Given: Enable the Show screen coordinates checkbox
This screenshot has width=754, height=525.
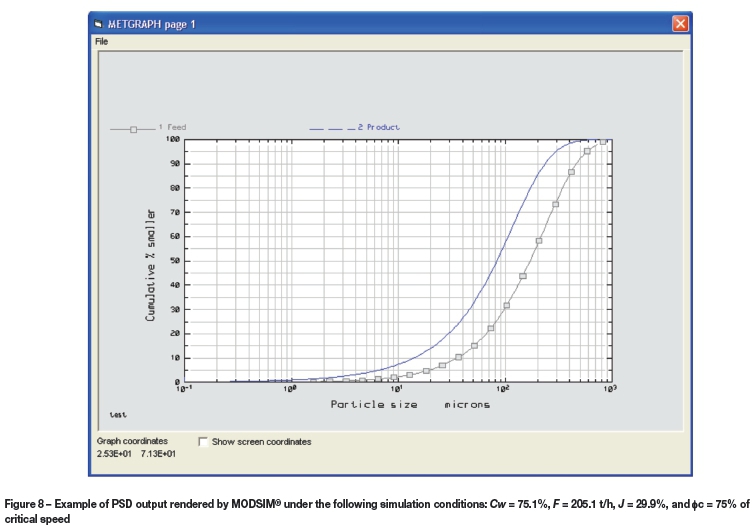Looking at the screenshot, I should [204, 441].
